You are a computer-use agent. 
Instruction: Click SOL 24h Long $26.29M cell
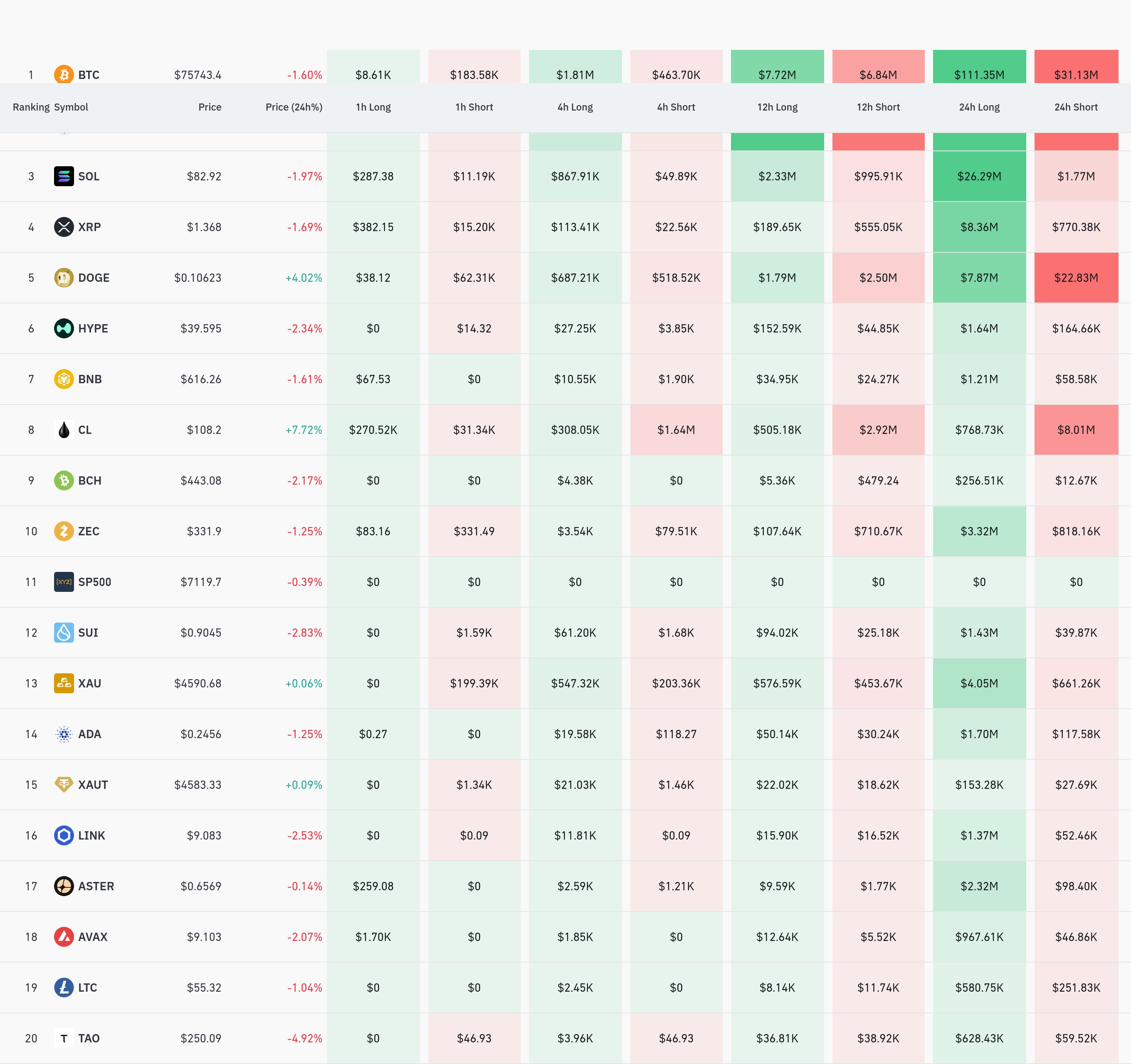pyautogui.click(x=978, y=176)
